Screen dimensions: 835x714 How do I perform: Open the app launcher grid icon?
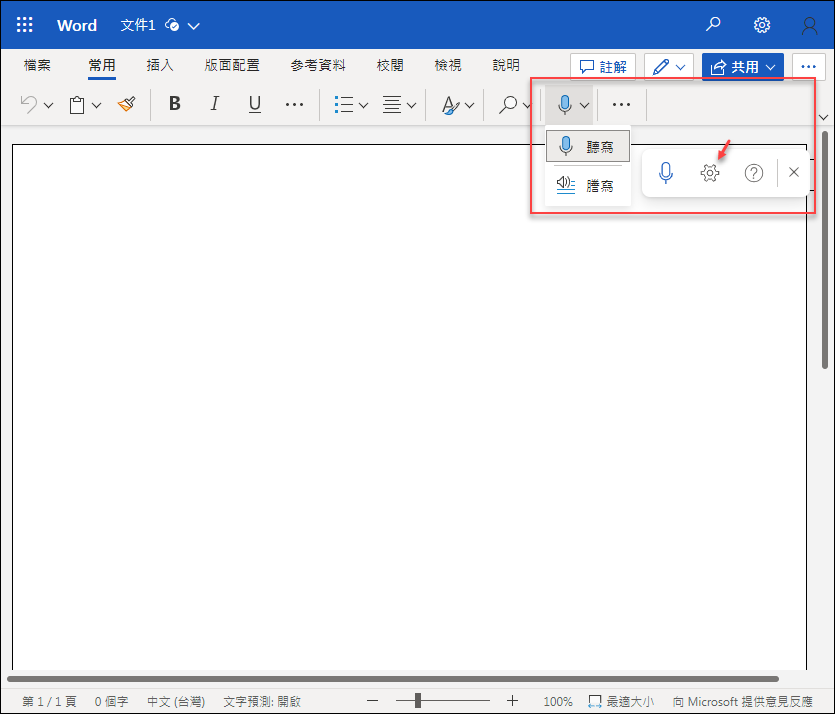click(24, 24)
